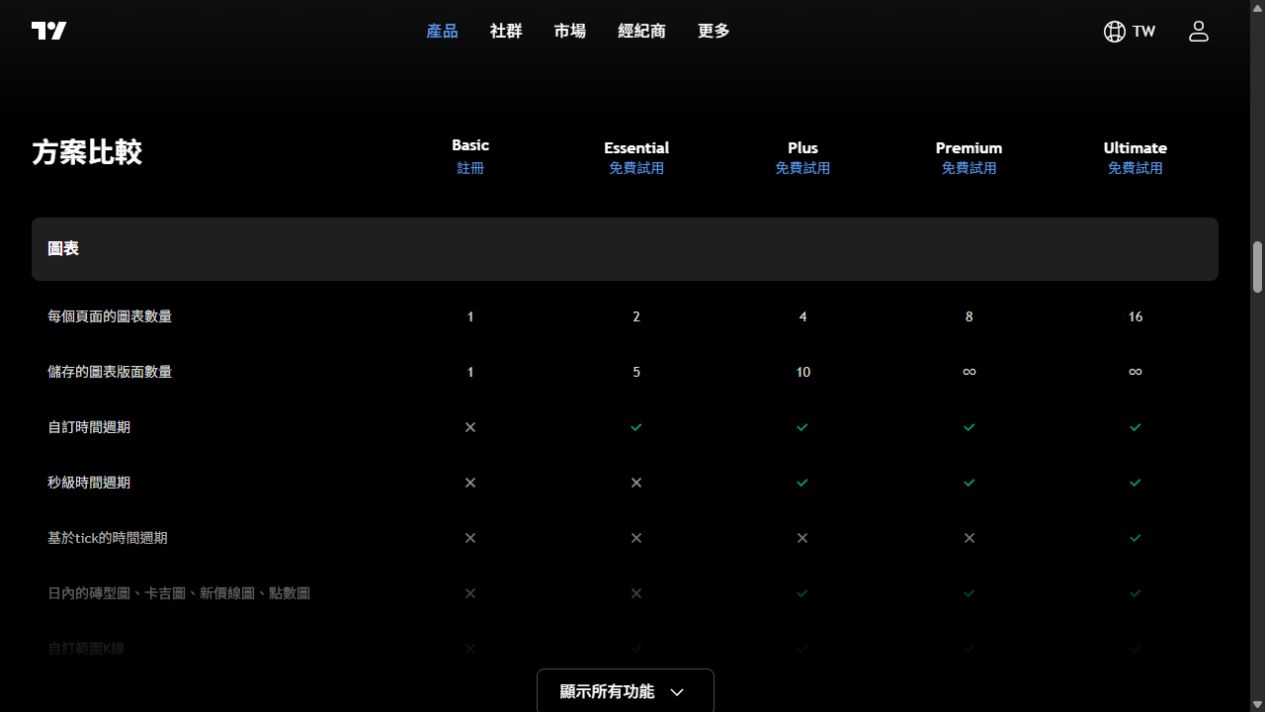Click the 10 saved layouts value for Plus
Viewport: 1265px width, 712px height.
(802, 372)
